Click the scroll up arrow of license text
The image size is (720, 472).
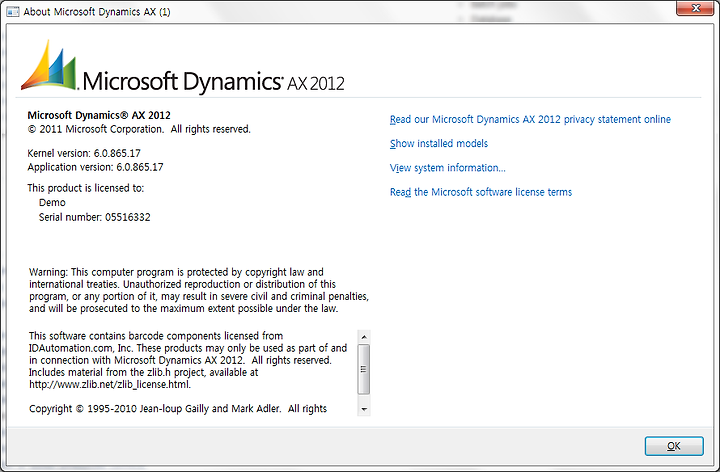pyautogui.click(x=364, y=337)
